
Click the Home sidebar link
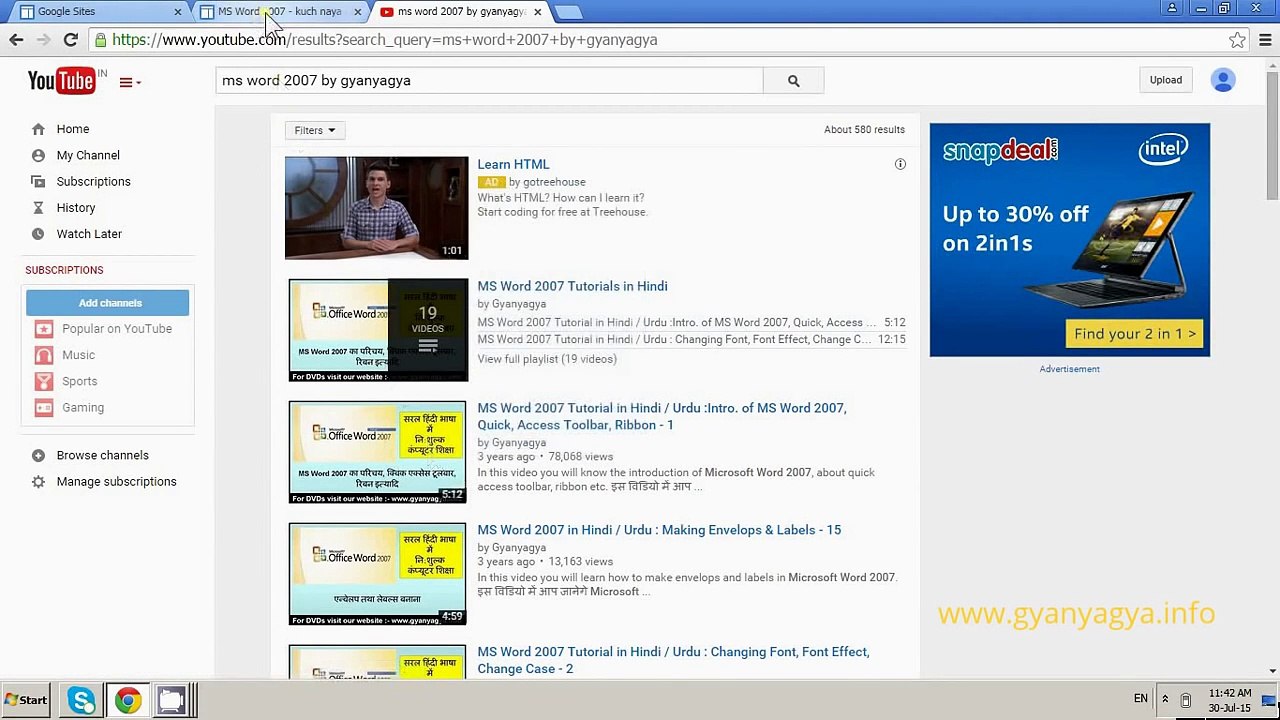73,129
